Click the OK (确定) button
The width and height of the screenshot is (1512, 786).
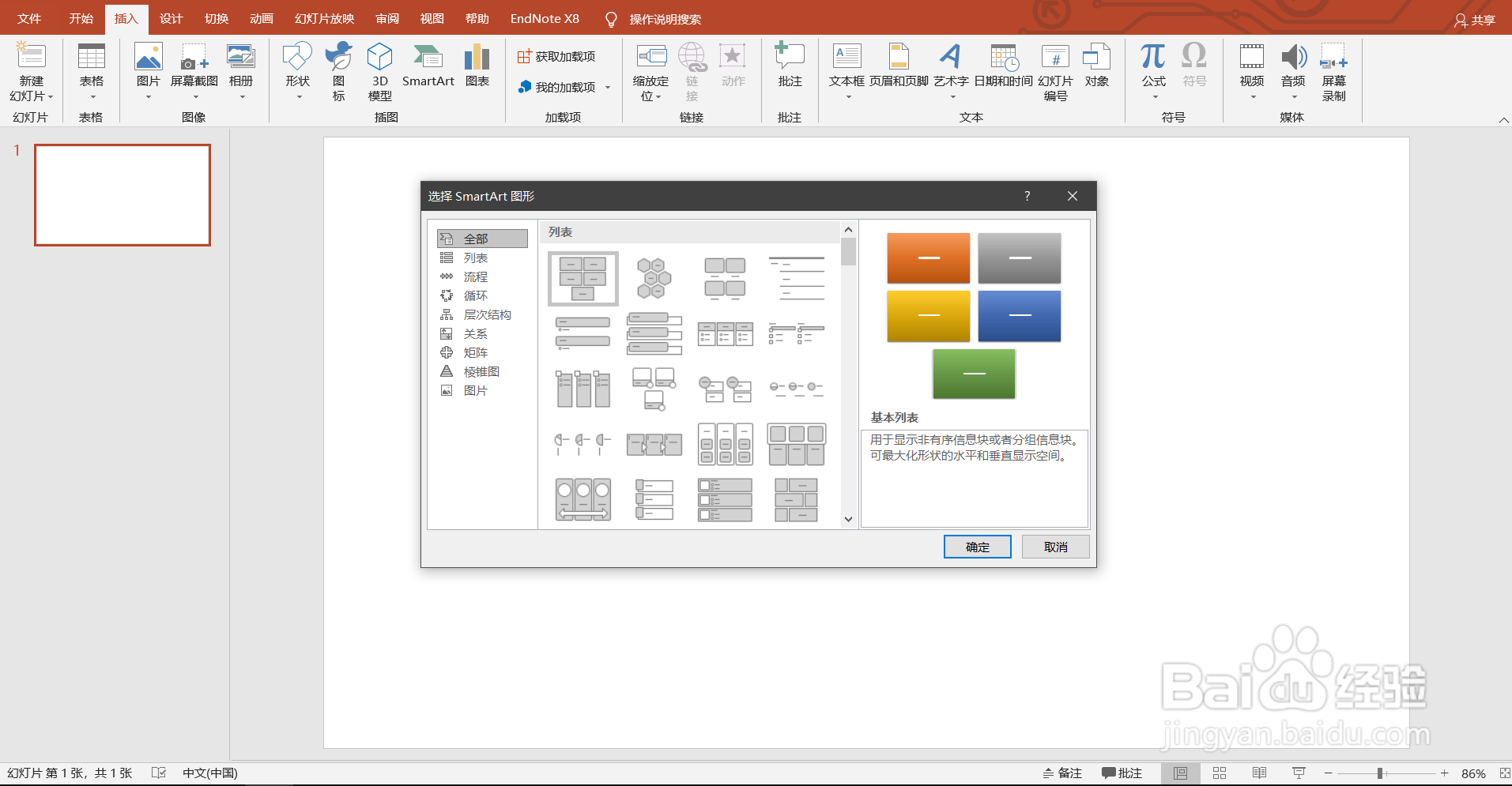tap(978, 547)
